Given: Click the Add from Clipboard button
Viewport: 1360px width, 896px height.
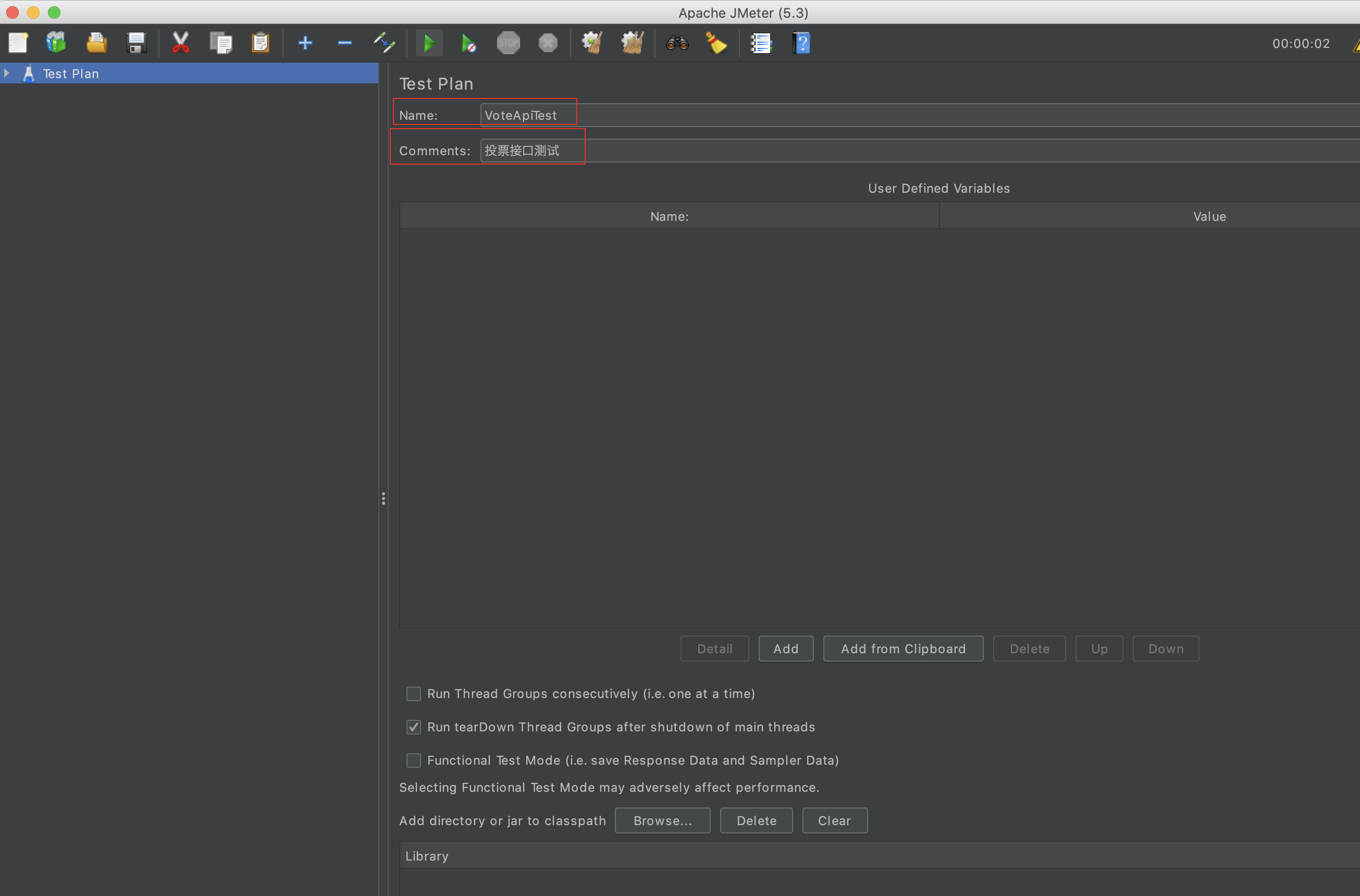Looking at the screenshot, I should (x=903, y=649).
